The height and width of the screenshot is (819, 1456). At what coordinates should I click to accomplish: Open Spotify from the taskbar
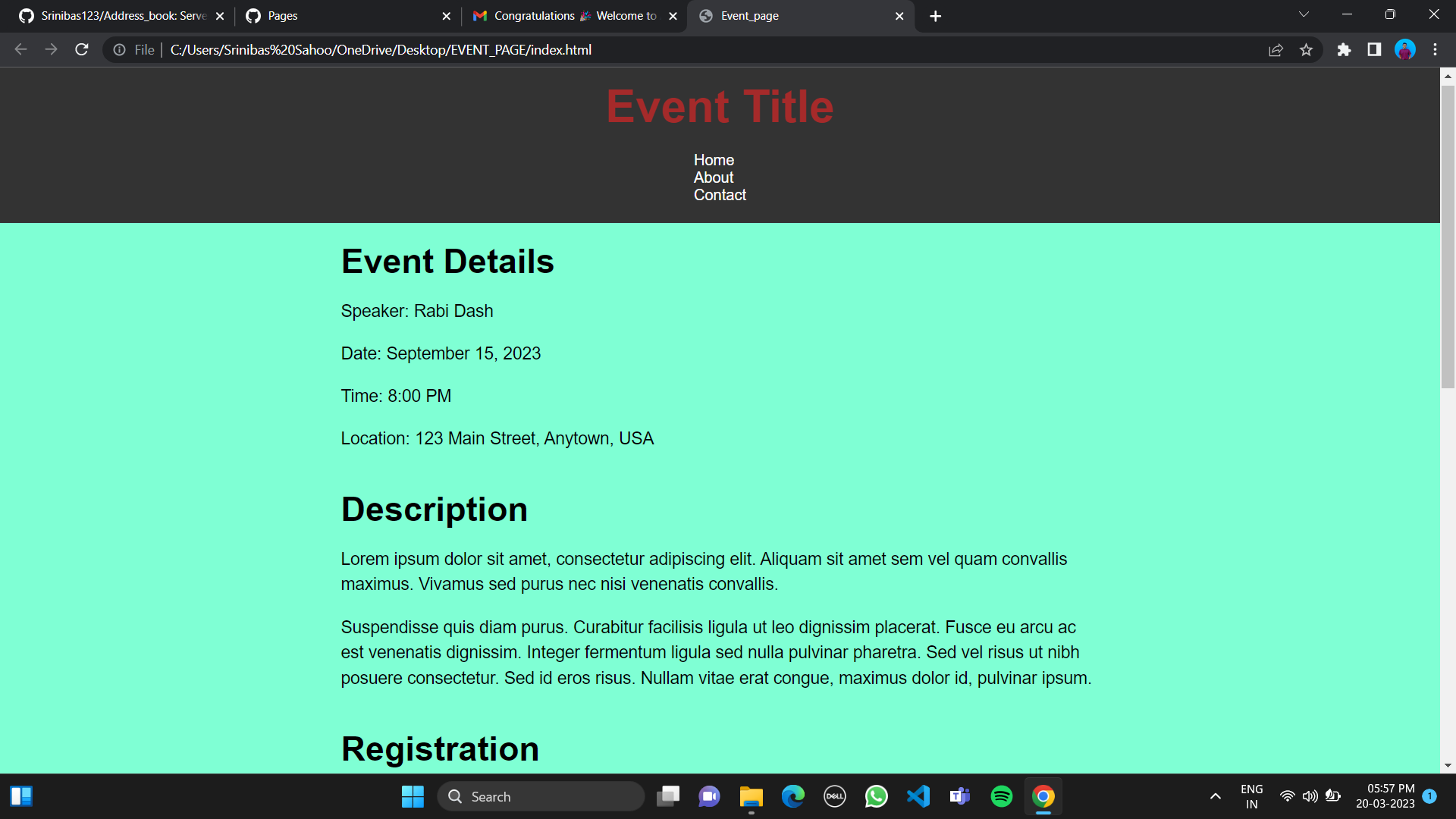point(1001,796)
